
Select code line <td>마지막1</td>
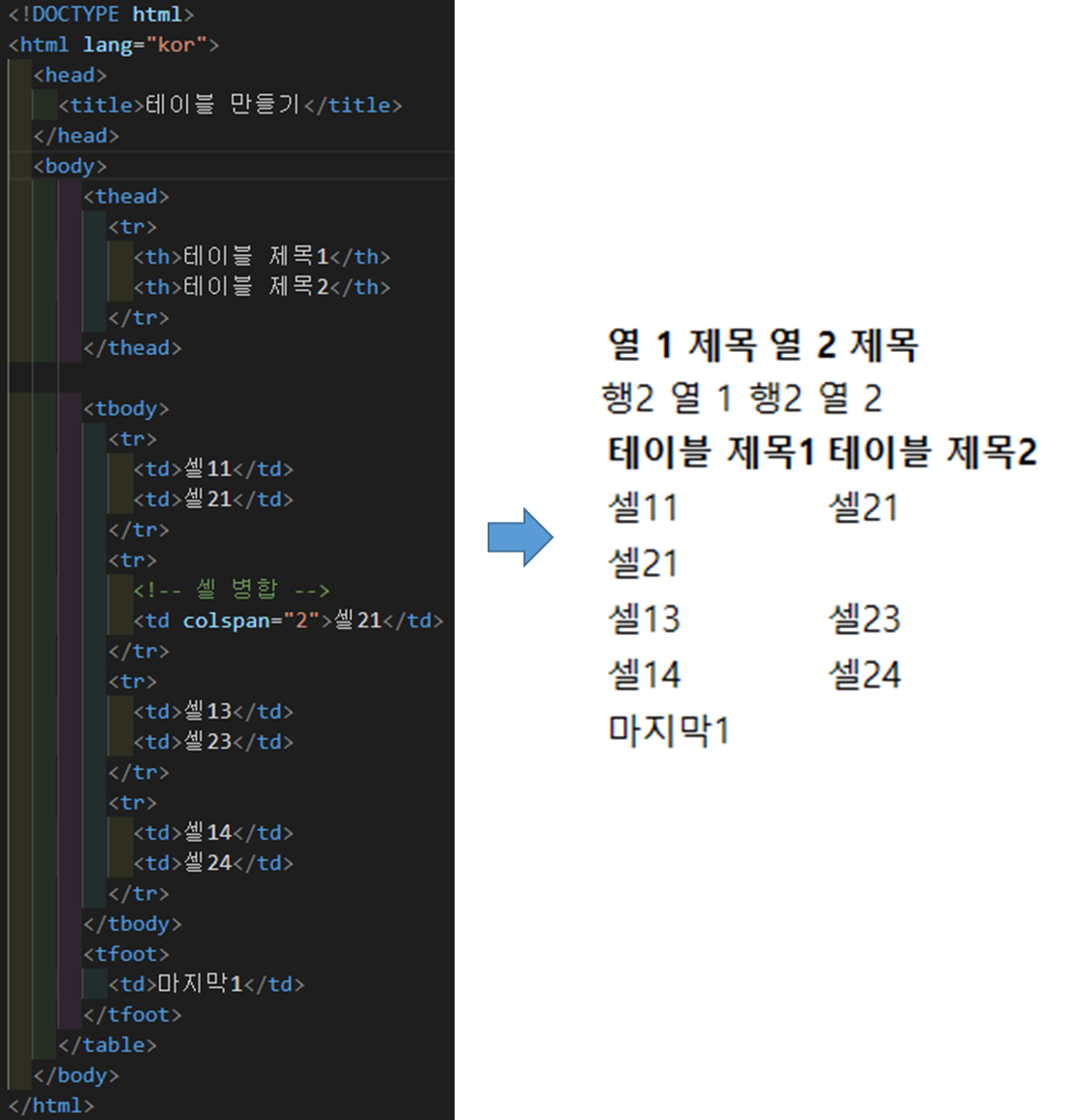[206, 984]
